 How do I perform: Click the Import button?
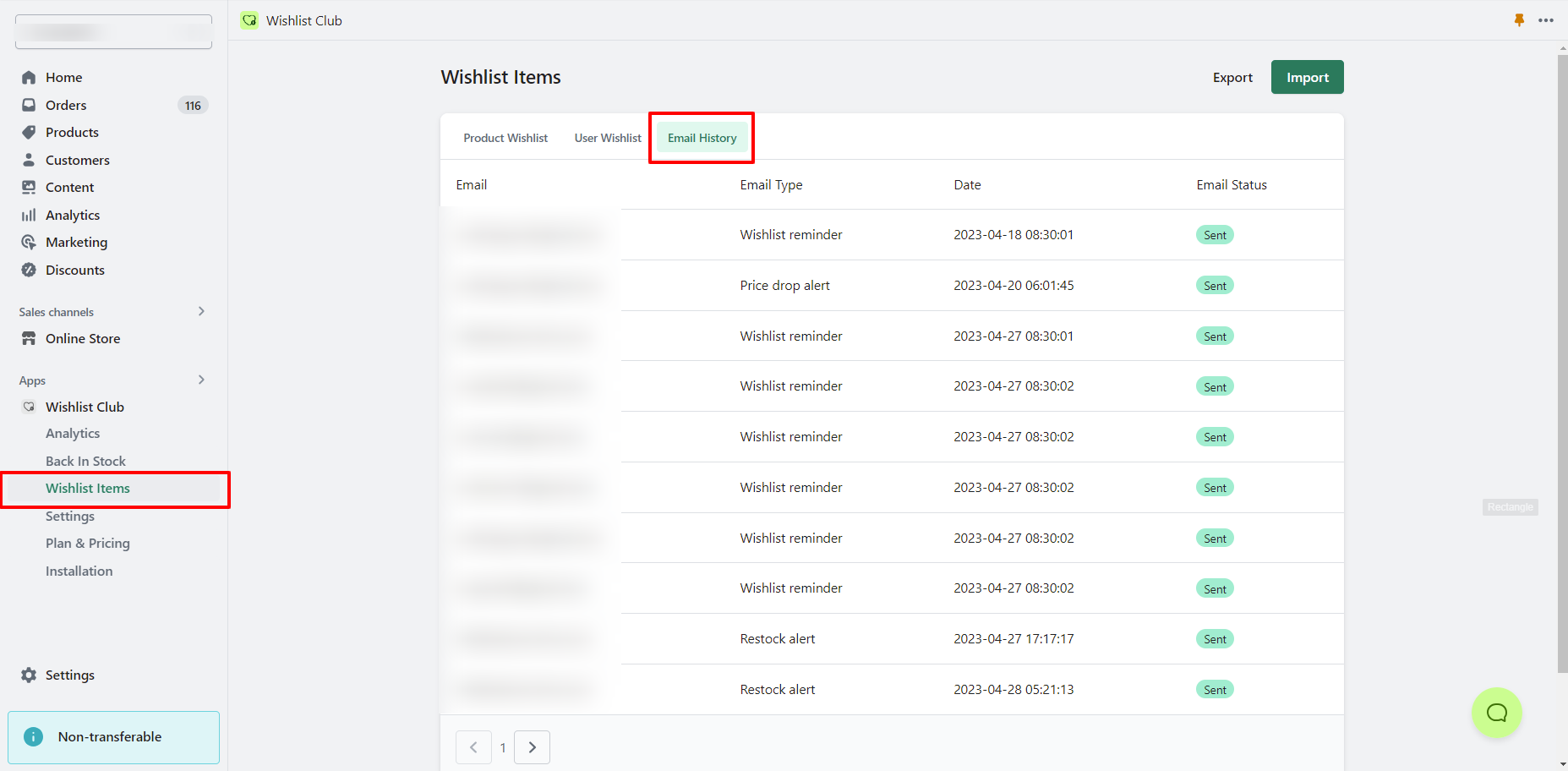pyautogui.click(x=1307, y=77)
